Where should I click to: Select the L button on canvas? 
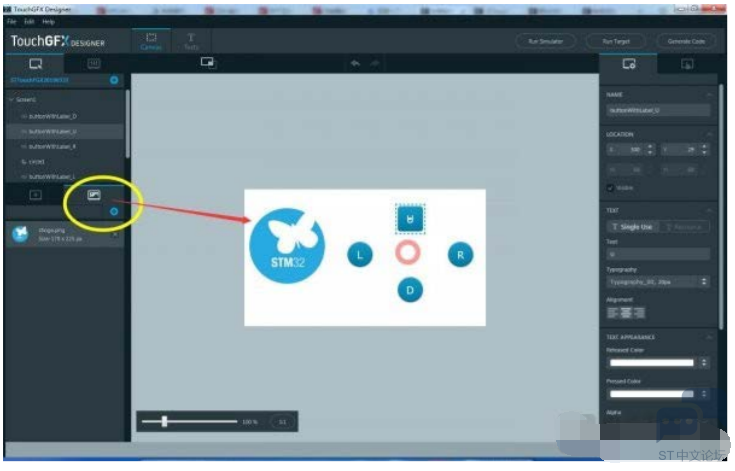click(x=360, y=255)
